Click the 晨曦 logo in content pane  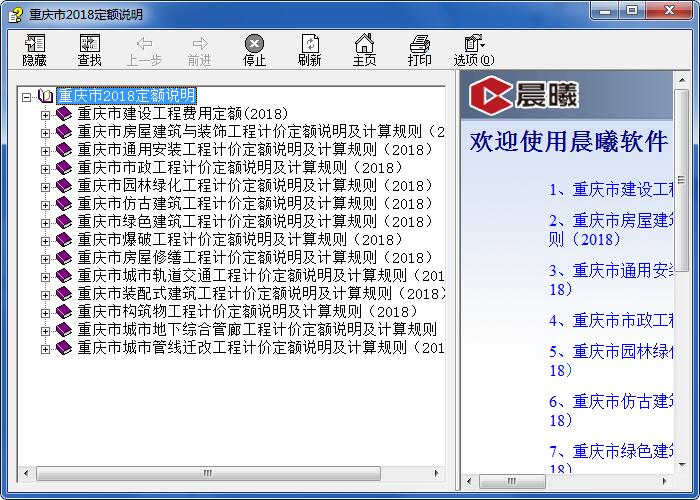(524, 96)
